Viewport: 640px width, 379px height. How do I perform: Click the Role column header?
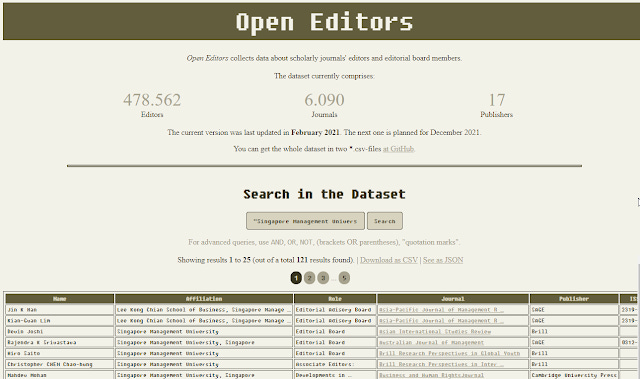point(335,299)
